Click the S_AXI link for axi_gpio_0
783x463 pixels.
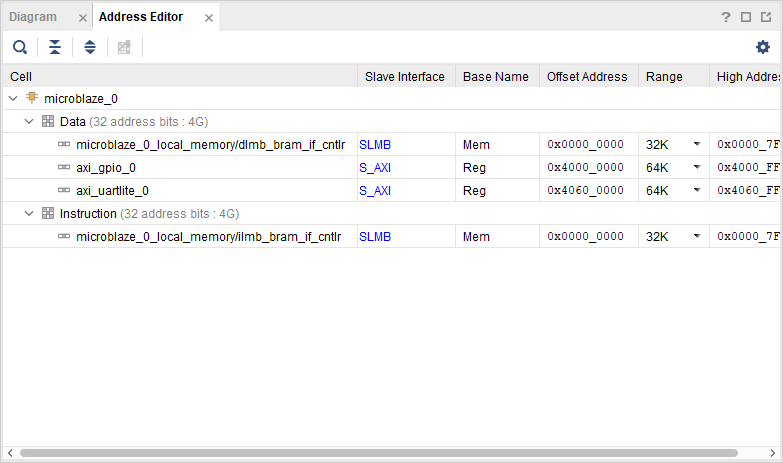(375, 168)
